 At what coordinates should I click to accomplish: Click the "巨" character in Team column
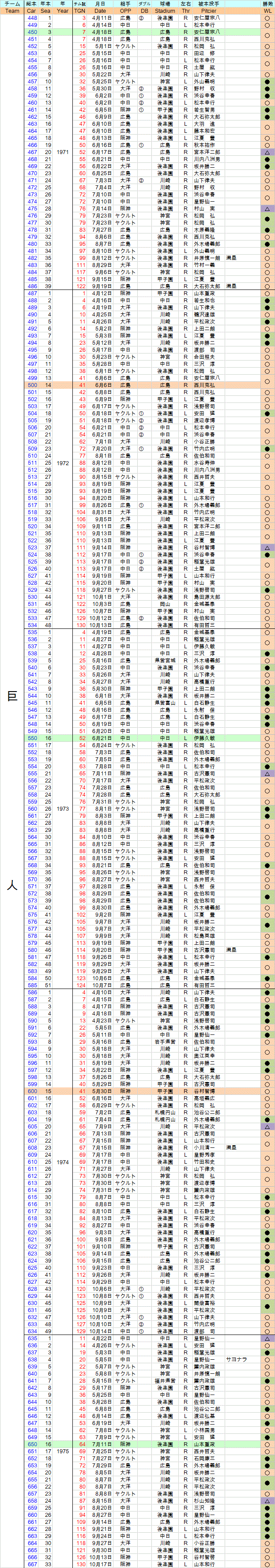tap(12, 696)
